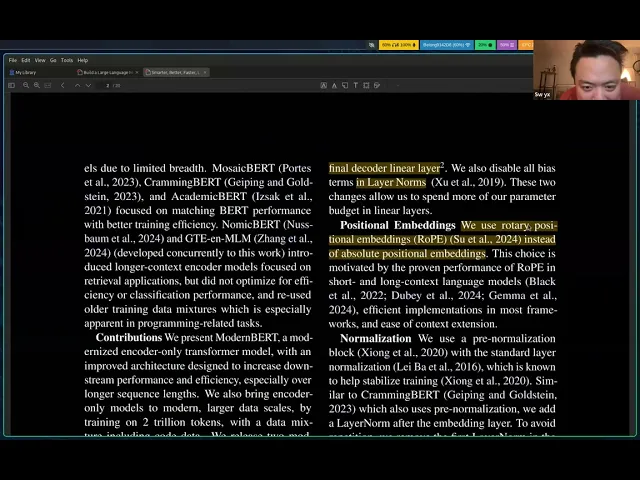Open the View menu
The image size is (640, 480).
[40, 60]
